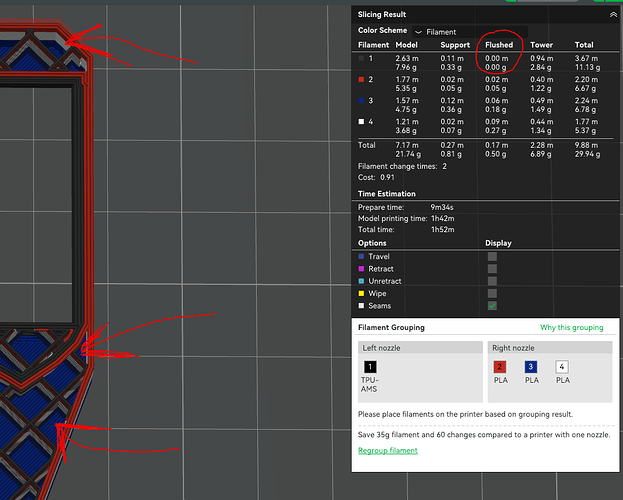Click the white filament 4 table swatch

point(361,122)
